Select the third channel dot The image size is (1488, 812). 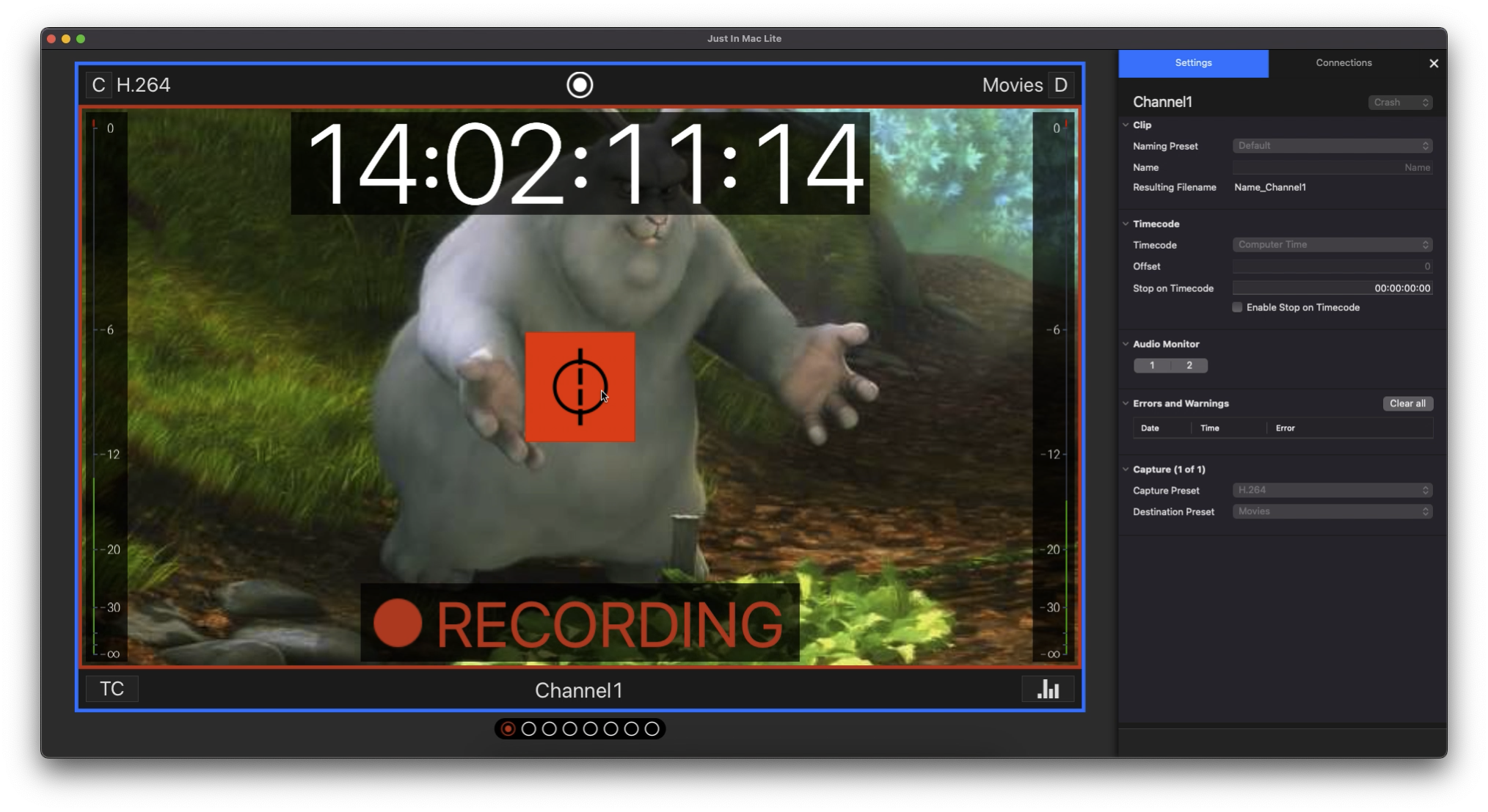coord(549,729)
